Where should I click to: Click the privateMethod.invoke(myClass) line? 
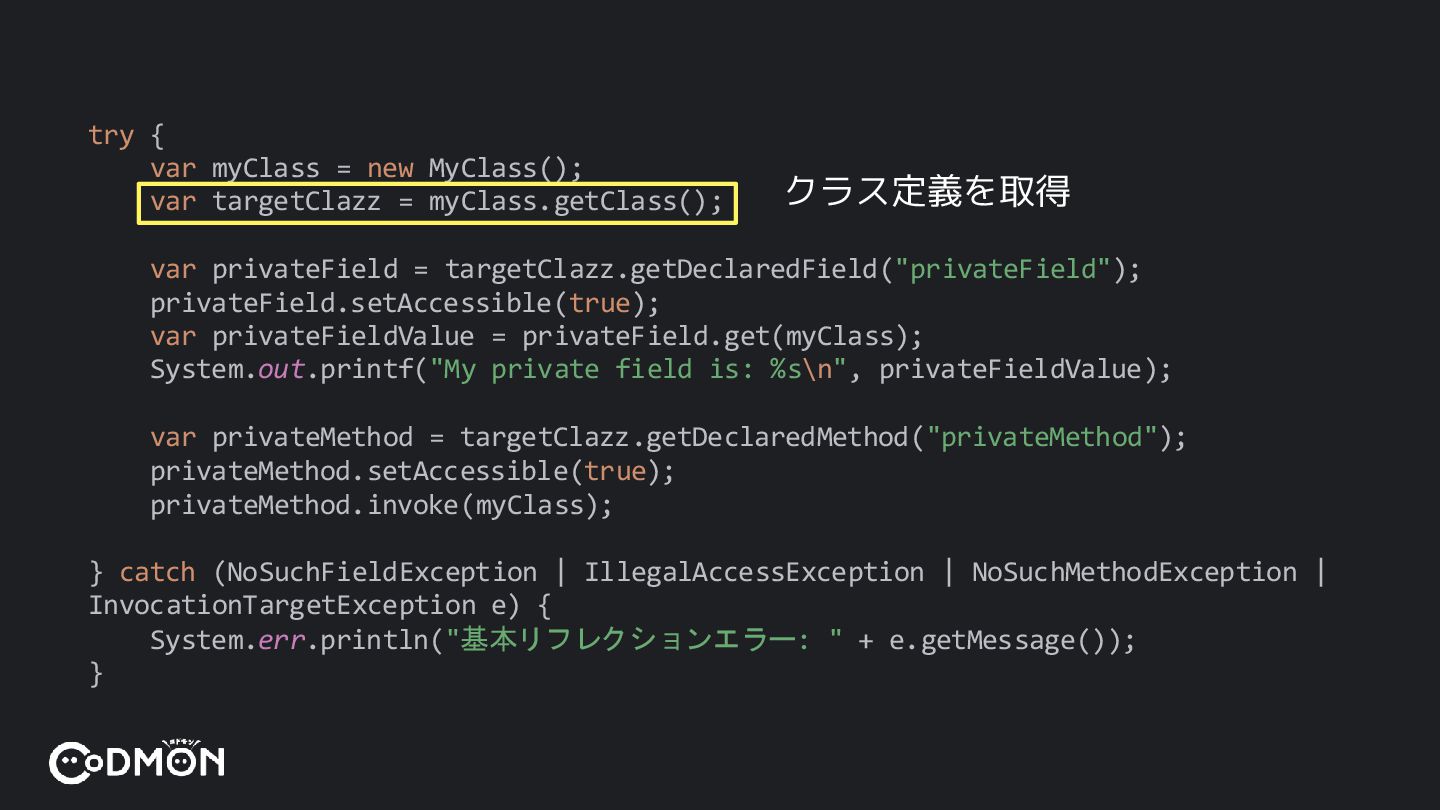(x=381, y=505)
